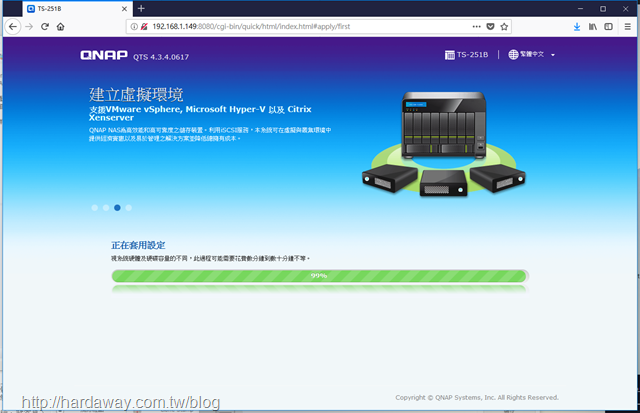The width and height of the screenshot is (640, 413).
Task: Click the insecure connection lock icon
Action: coord(144,27)
